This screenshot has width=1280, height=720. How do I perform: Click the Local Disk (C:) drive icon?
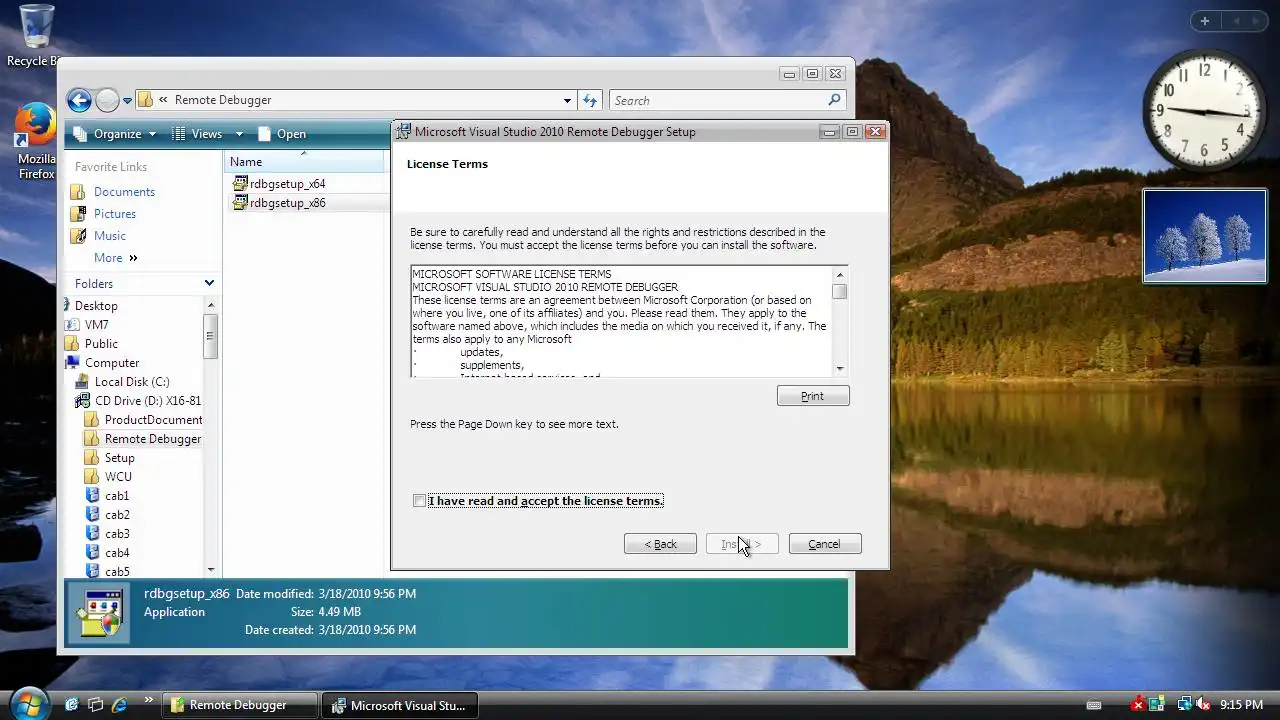(82, 382)
